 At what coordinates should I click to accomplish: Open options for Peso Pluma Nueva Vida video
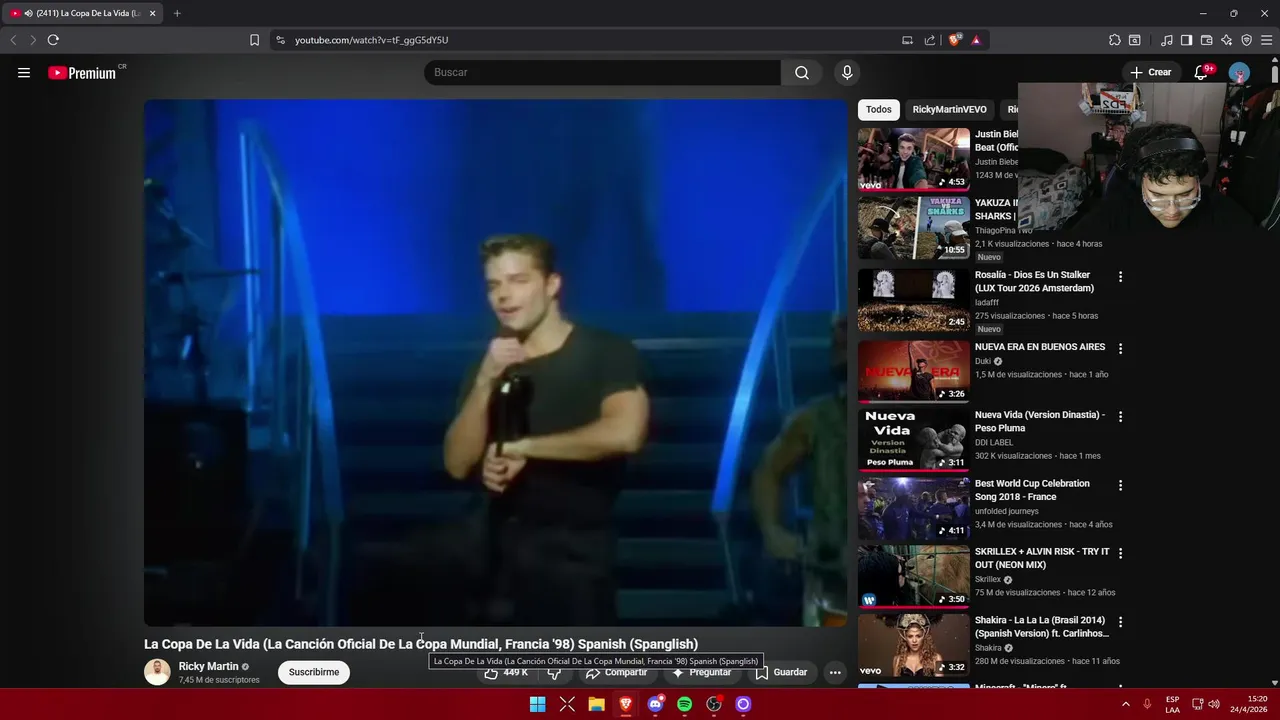[x=1120, y=416]
